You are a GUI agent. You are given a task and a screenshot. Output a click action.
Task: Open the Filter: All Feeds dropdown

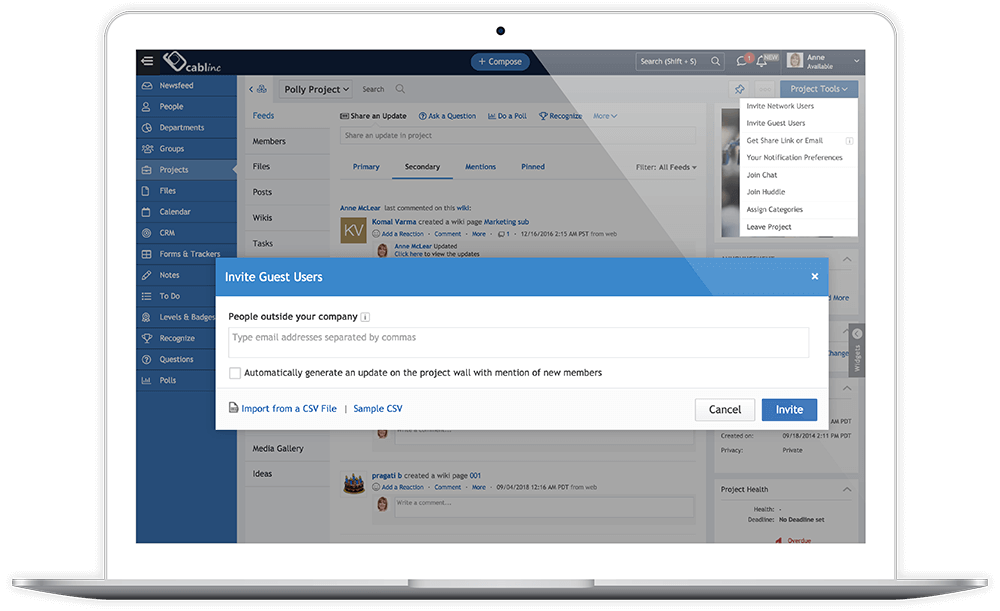tap(663, 166)
